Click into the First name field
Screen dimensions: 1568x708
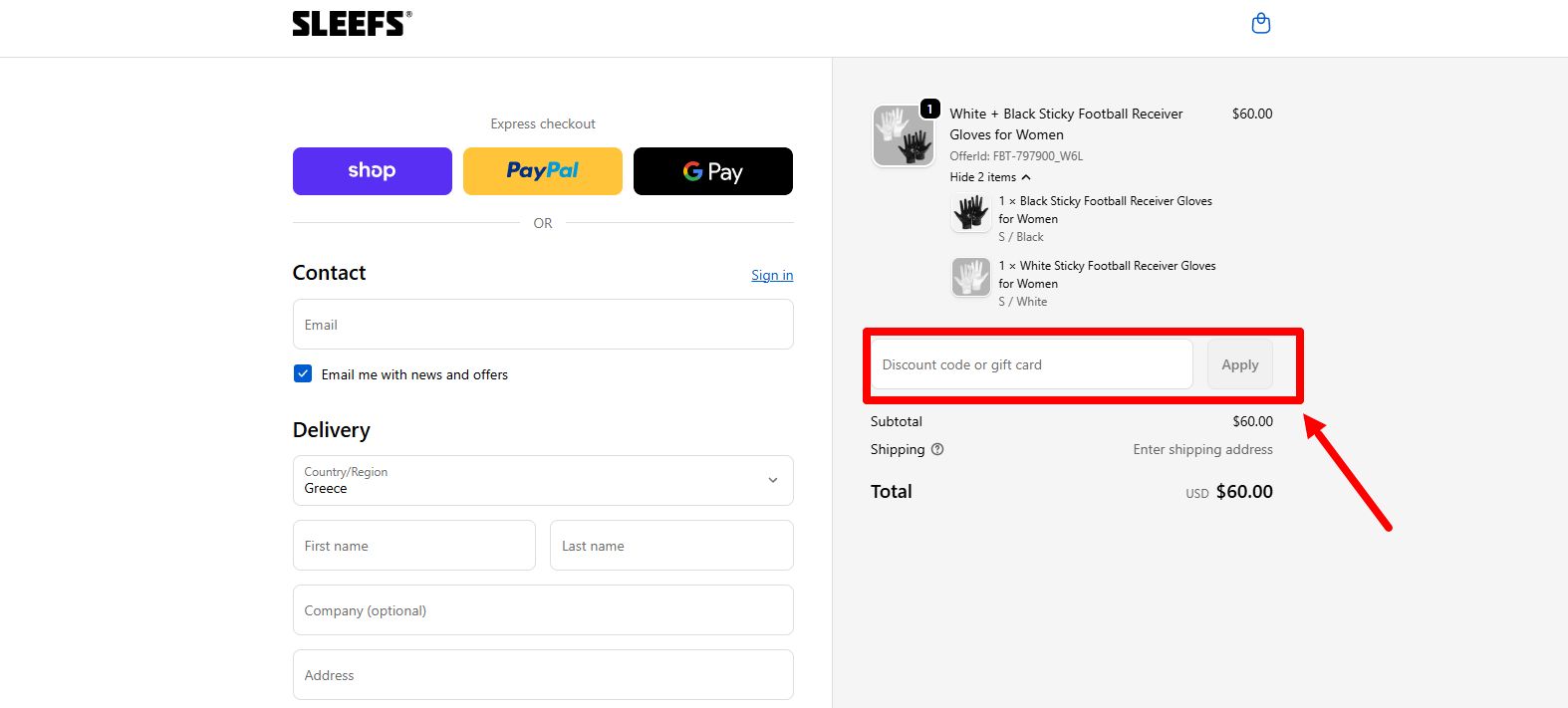point(414,546)
